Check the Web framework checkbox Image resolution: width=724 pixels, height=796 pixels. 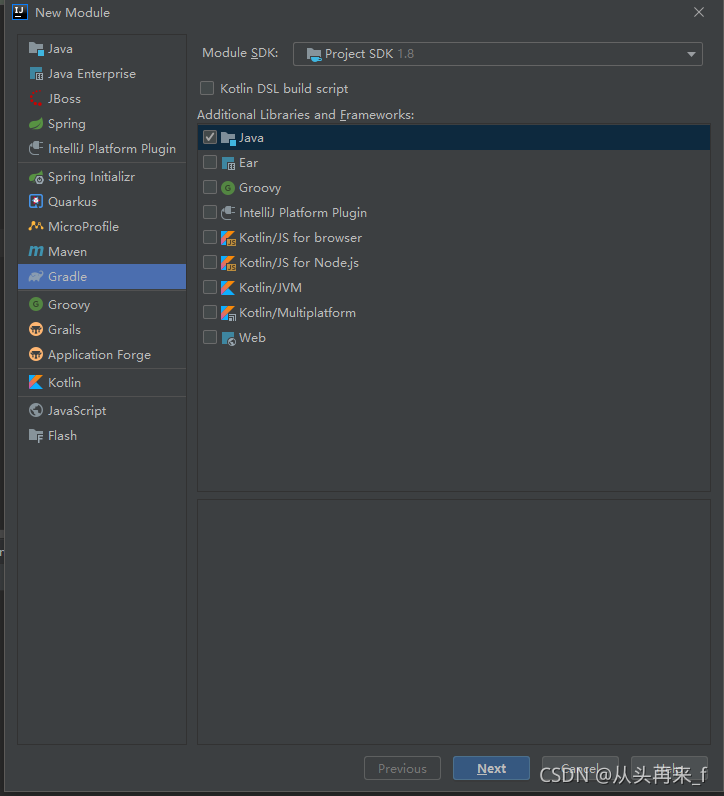(x=210, y=337)
